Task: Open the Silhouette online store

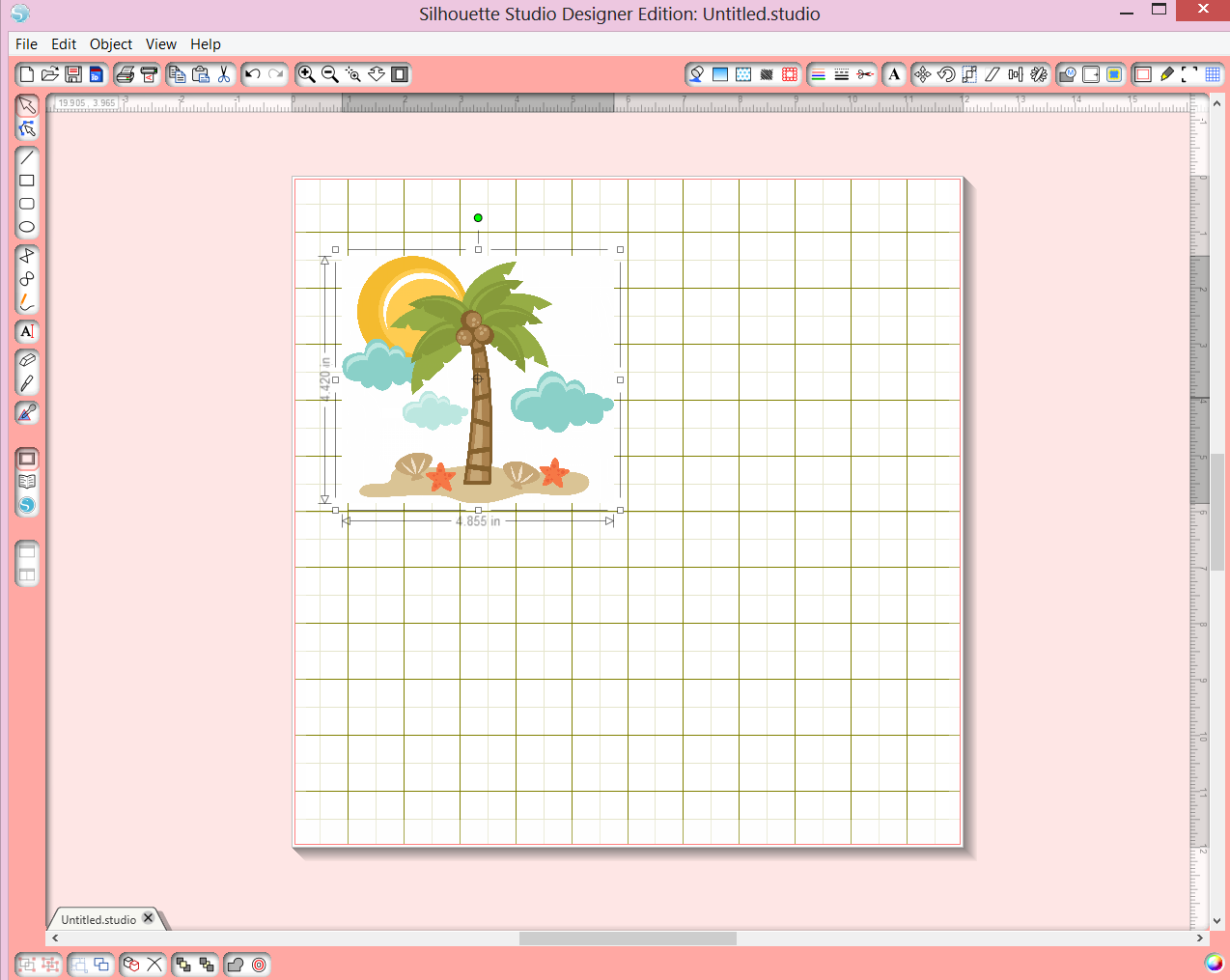Action: click(x=26, y=504)
